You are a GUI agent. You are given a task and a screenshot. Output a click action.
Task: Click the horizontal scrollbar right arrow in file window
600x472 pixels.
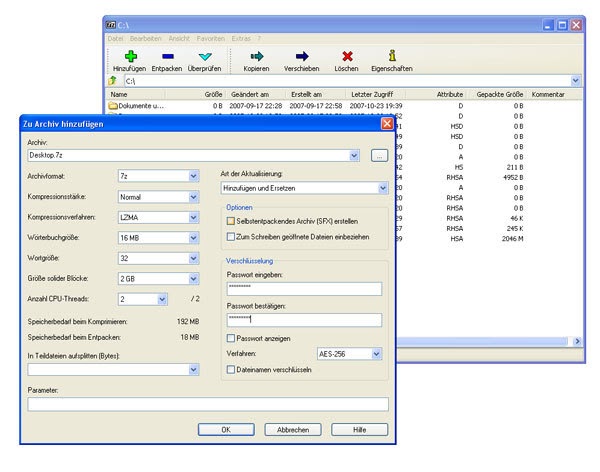[577, 341]
